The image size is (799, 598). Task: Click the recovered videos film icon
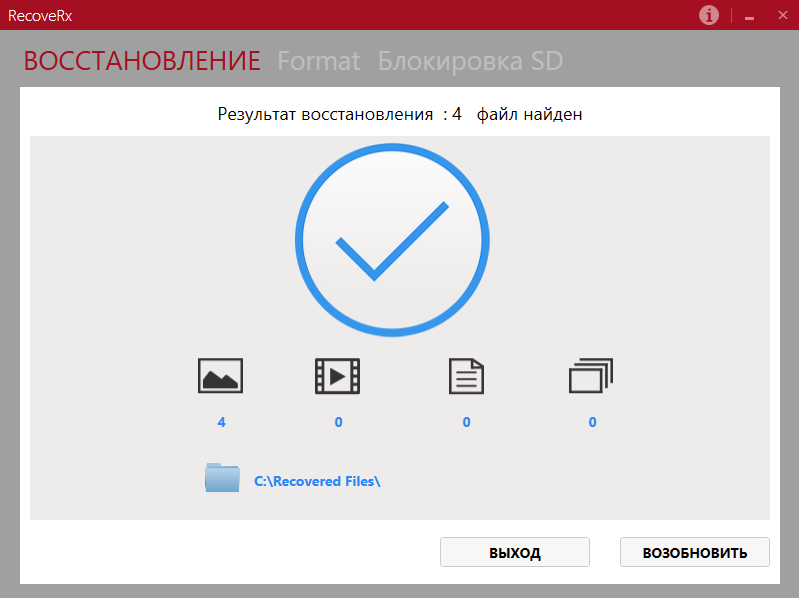[x=337, y=376]
